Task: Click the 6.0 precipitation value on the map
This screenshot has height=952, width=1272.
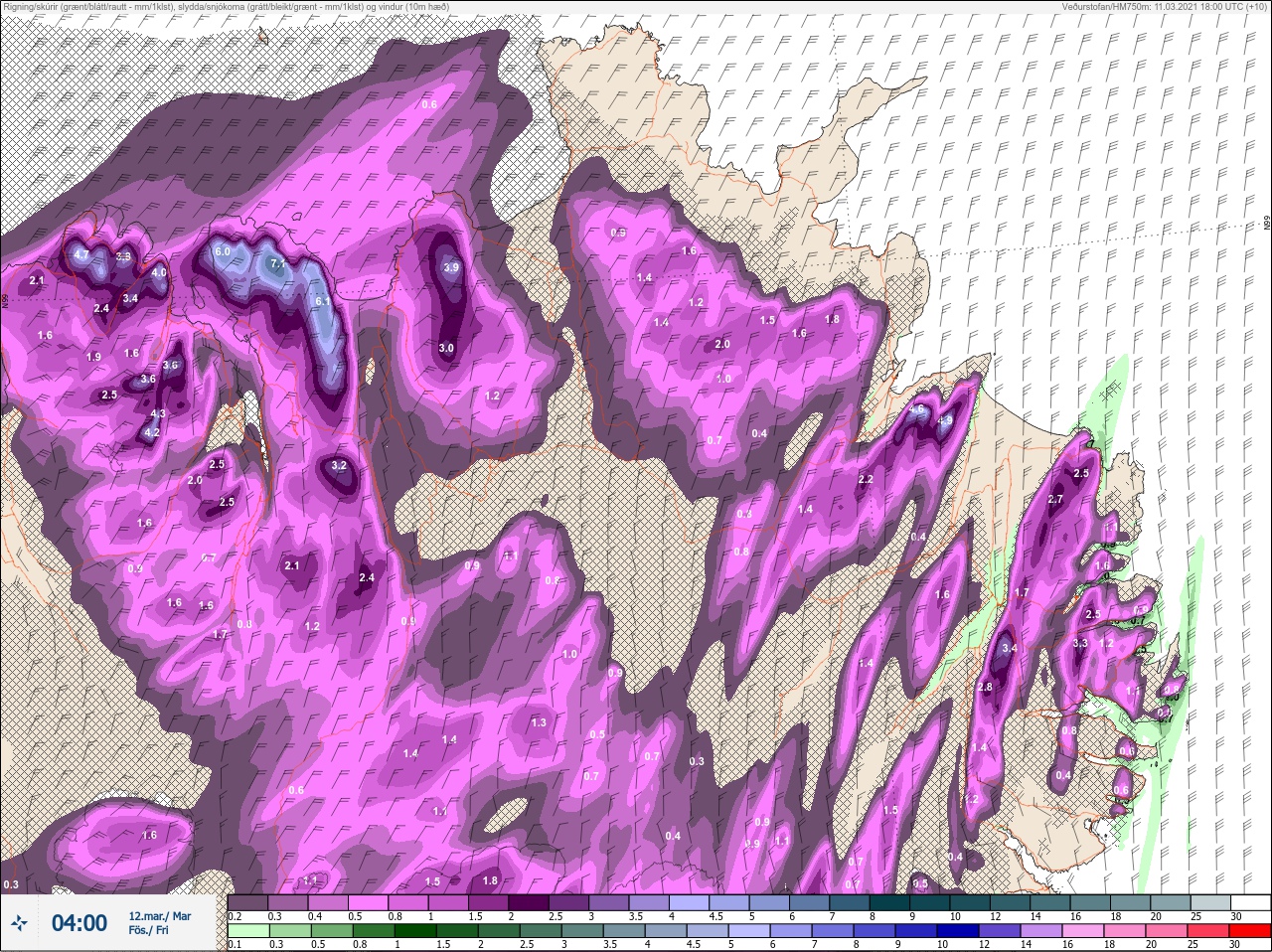Action: [223, 252]
